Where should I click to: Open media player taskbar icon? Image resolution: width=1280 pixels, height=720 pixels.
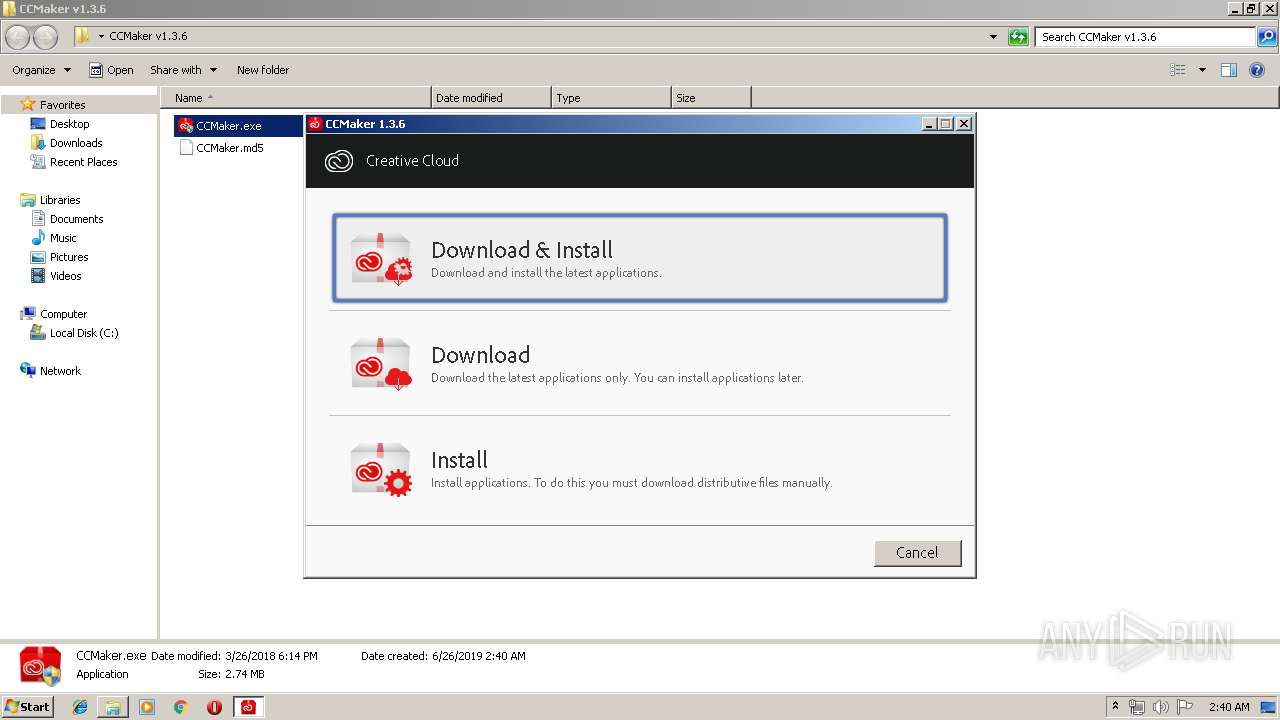(x=147, y=707)
